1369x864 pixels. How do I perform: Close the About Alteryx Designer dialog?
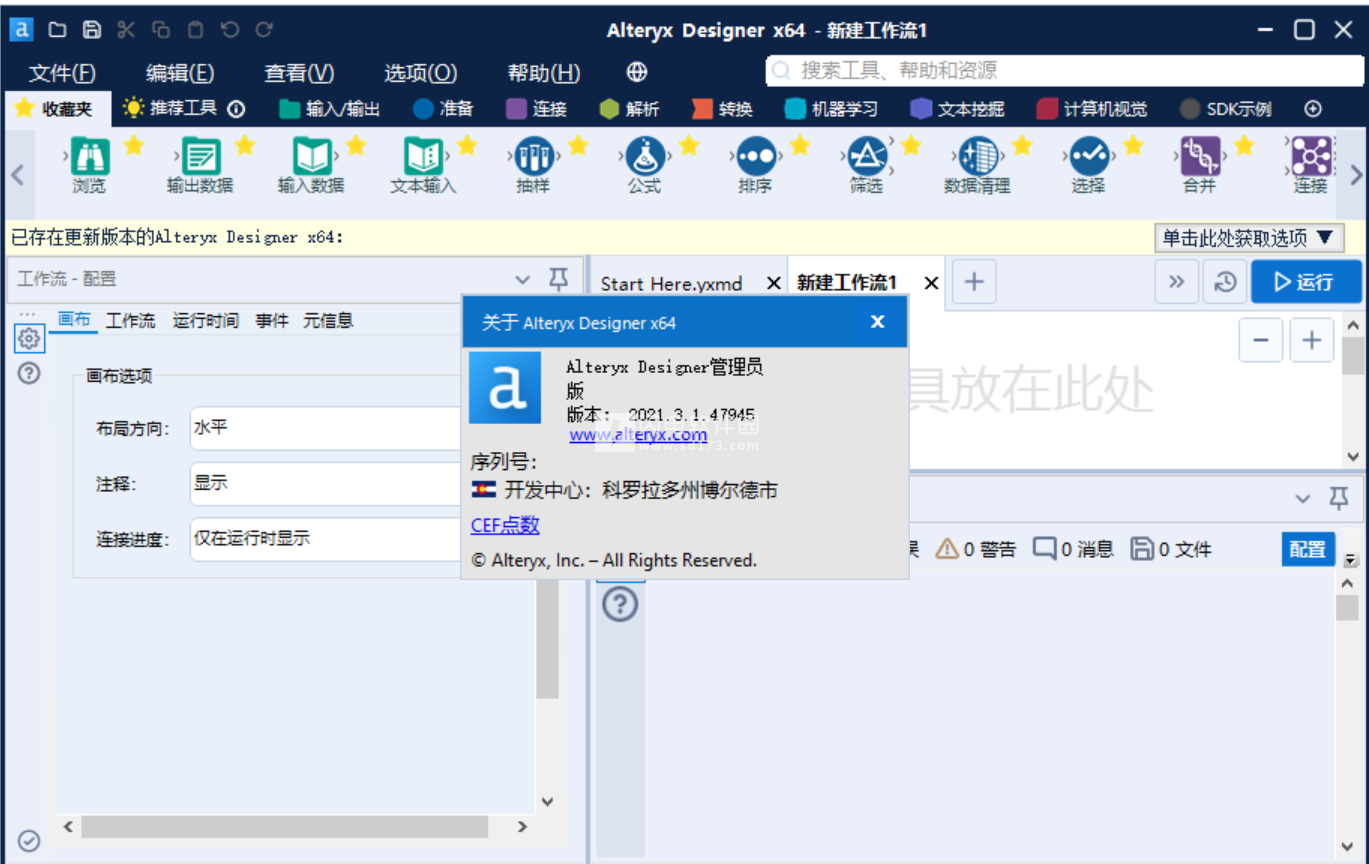coord(877,322)
